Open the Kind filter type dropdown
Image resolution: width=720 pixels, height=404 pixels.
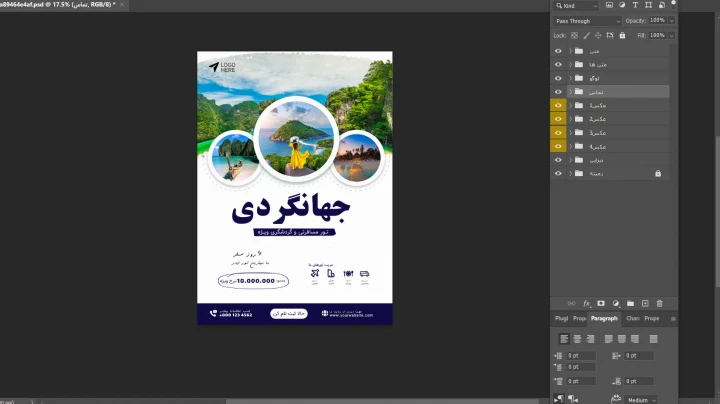576,6
